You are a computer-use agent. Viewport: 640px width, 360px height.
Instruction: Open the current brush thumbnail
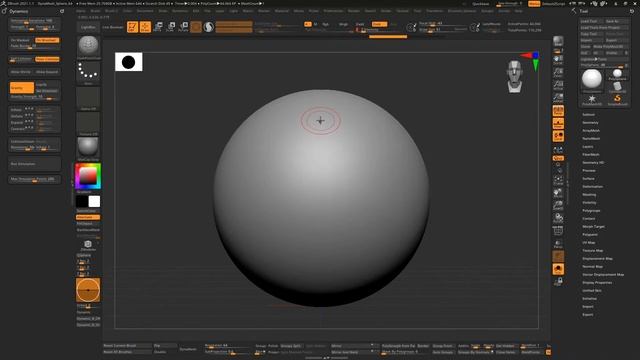tap(88, 46)
